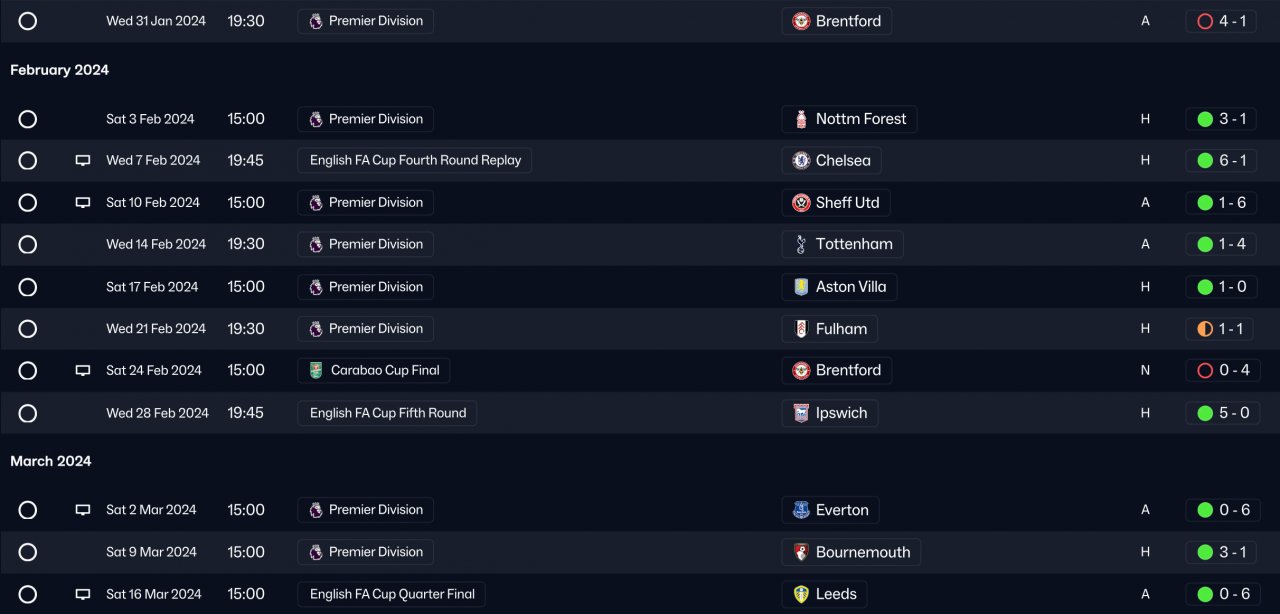Click TV icon for Sat 16 Mar fixture
Image resolution: width=1280 pixels, height=614 pixels.
click(83, 594)
